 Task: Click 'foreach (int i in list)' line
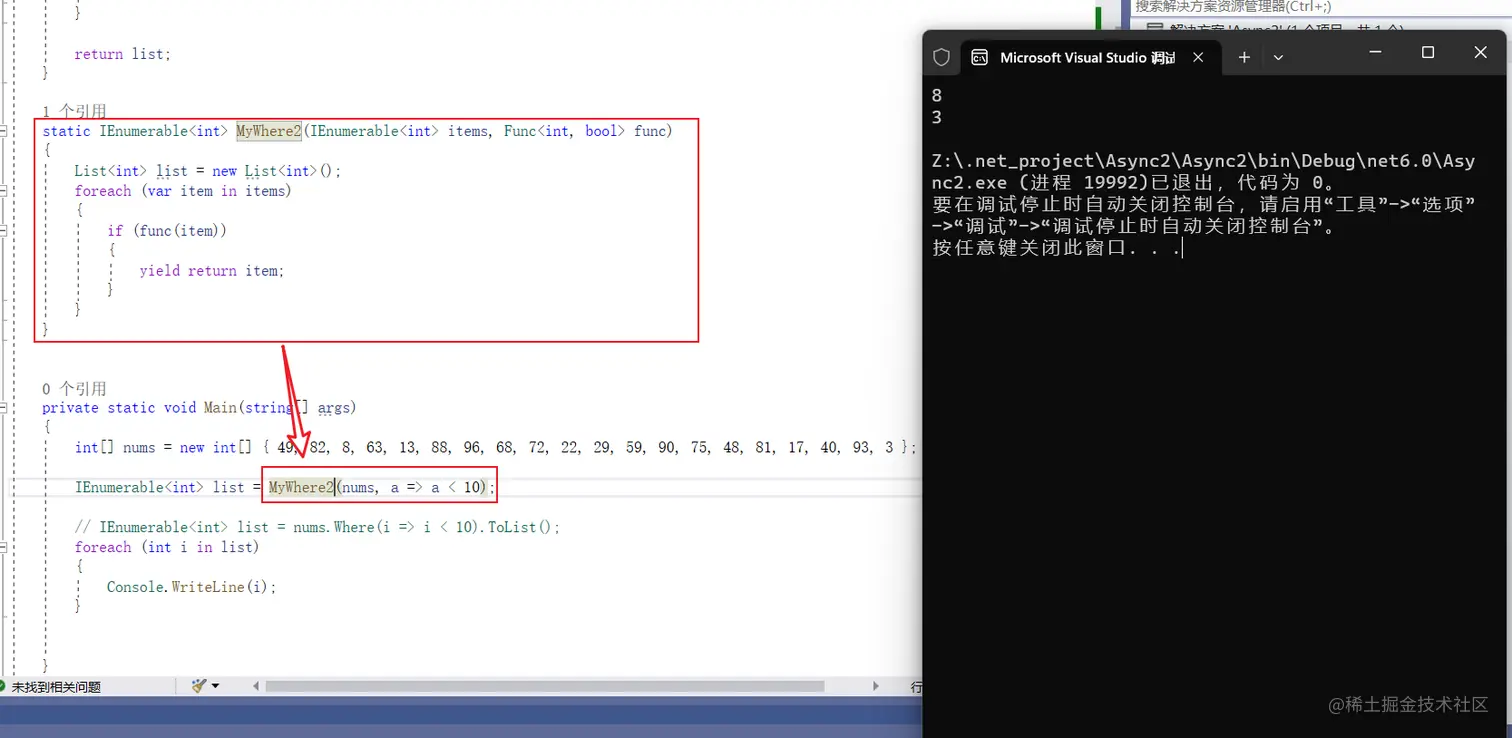pos(166,547)
